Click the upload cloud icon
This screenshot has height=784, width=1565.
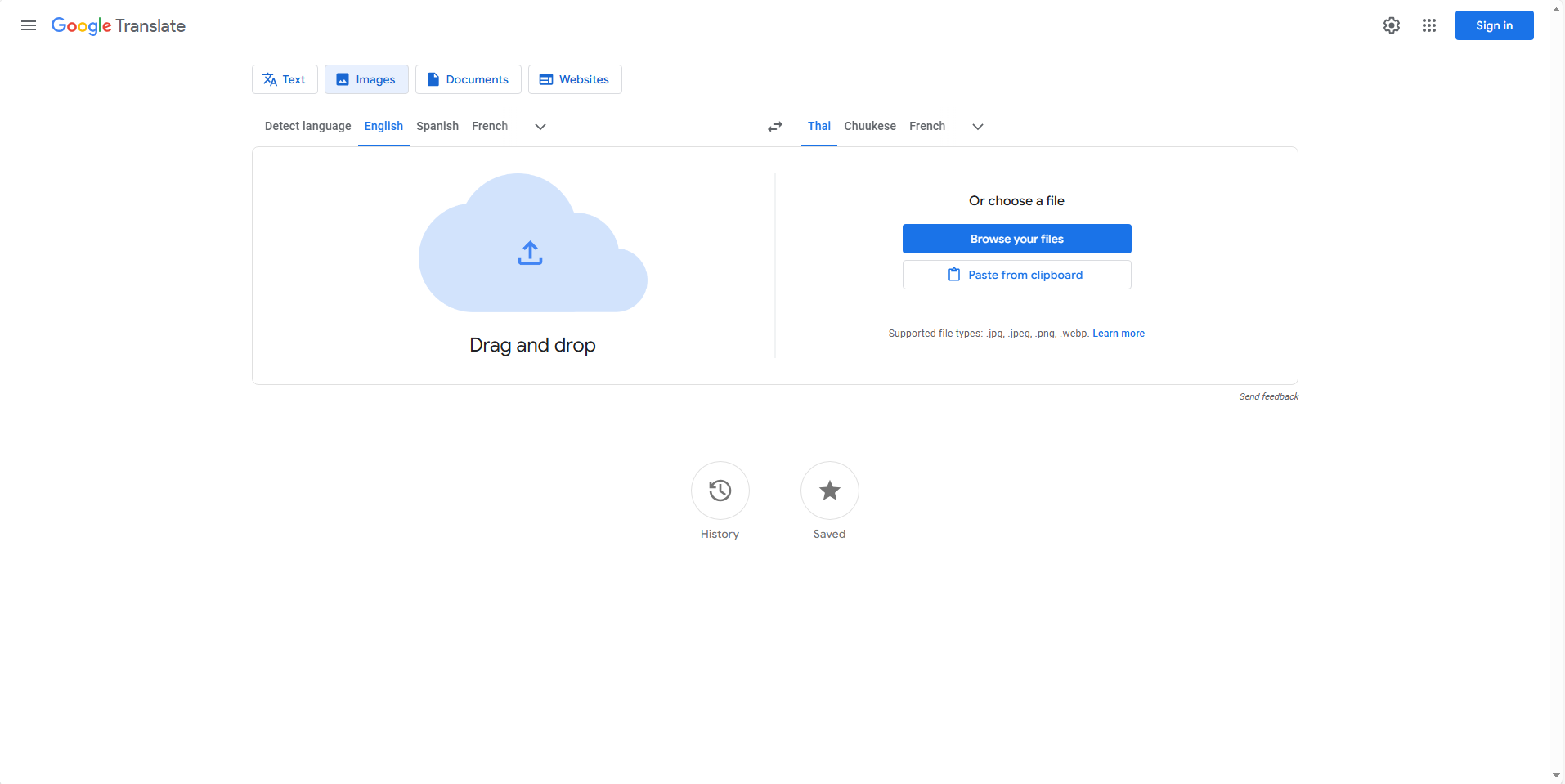(530, 253)
